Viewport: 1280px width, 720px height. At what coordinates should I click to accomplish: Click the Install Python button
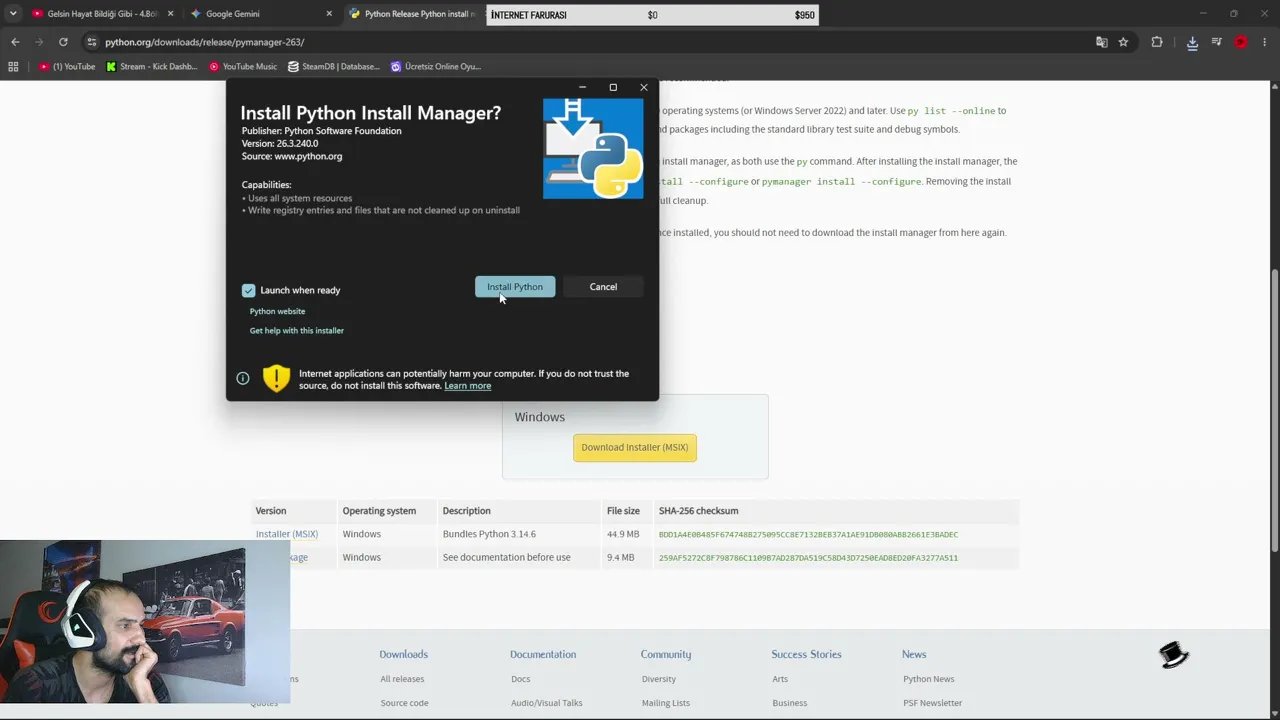[x=515, y=287]
